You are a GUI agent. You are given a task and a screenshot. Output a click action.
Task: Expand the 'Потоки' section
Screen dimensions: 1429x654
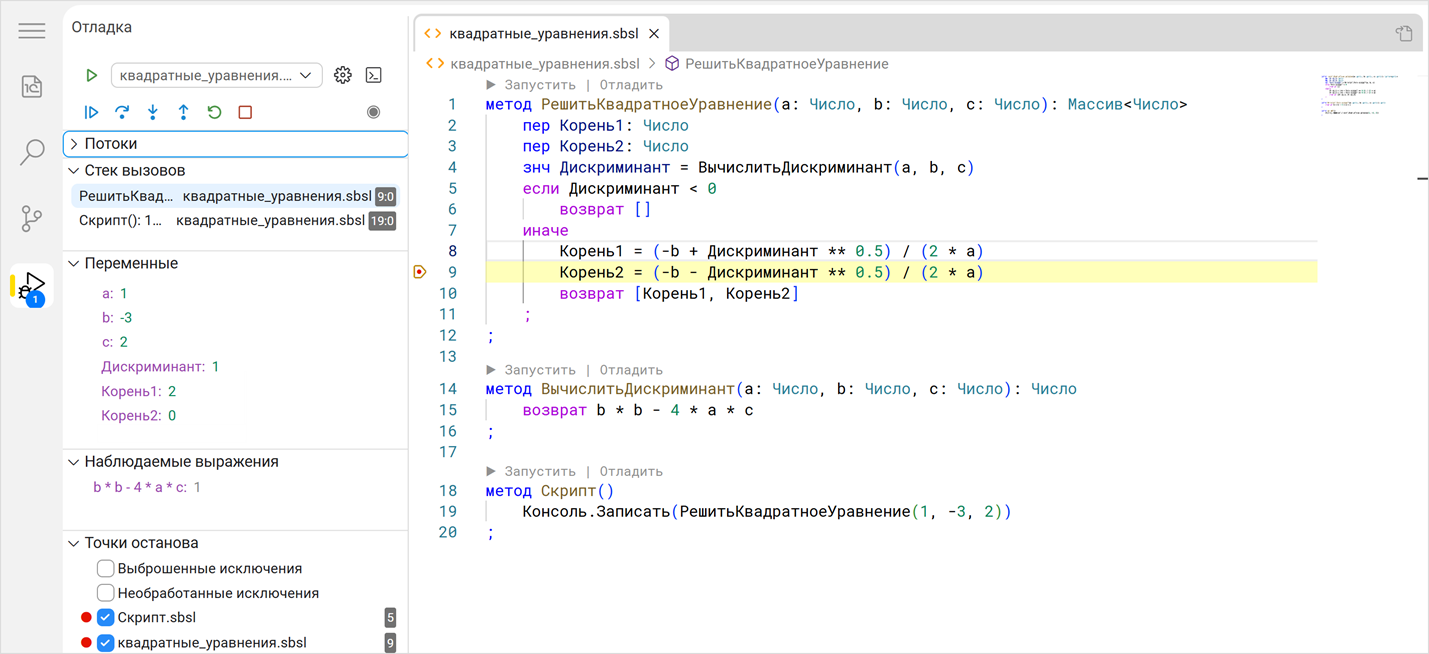point(236,144)
